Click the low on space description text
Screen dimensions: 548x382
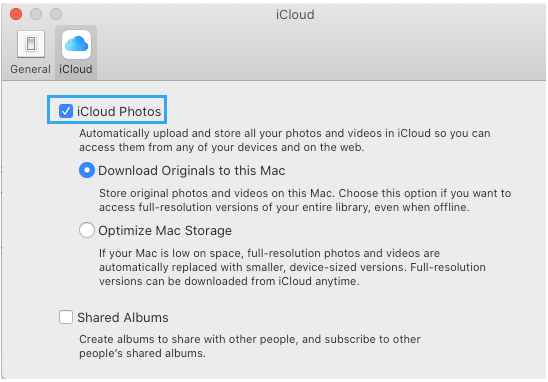pyautogui.click(x=292, y=267)
